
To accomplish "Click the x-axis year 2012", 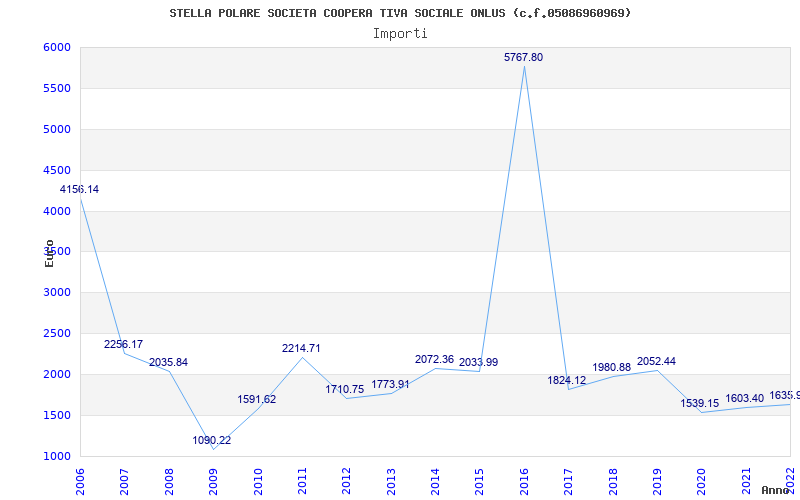I will [x=346, y=482].
